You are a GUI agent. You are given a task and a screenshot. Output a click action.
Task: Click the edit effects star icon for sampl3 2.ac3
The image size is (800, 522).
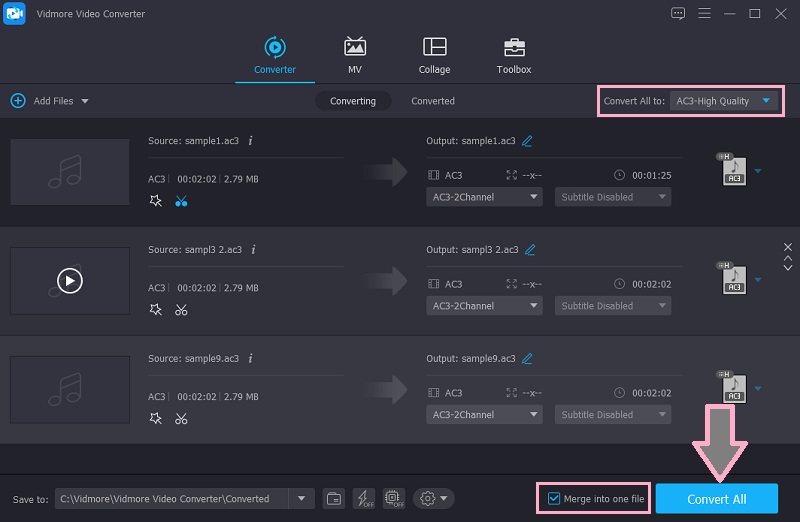(x=155, y=309)
